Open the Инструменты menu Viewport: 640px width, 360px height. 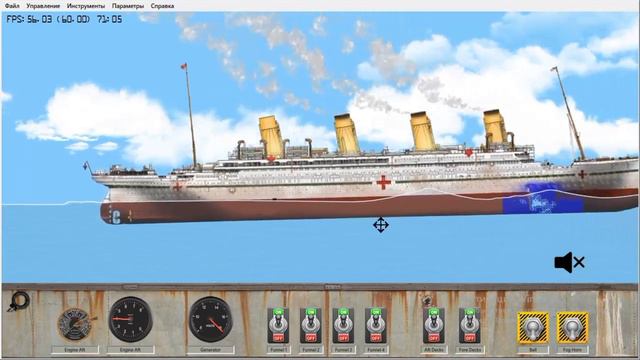pyautogui.click(x=86, y=6)
